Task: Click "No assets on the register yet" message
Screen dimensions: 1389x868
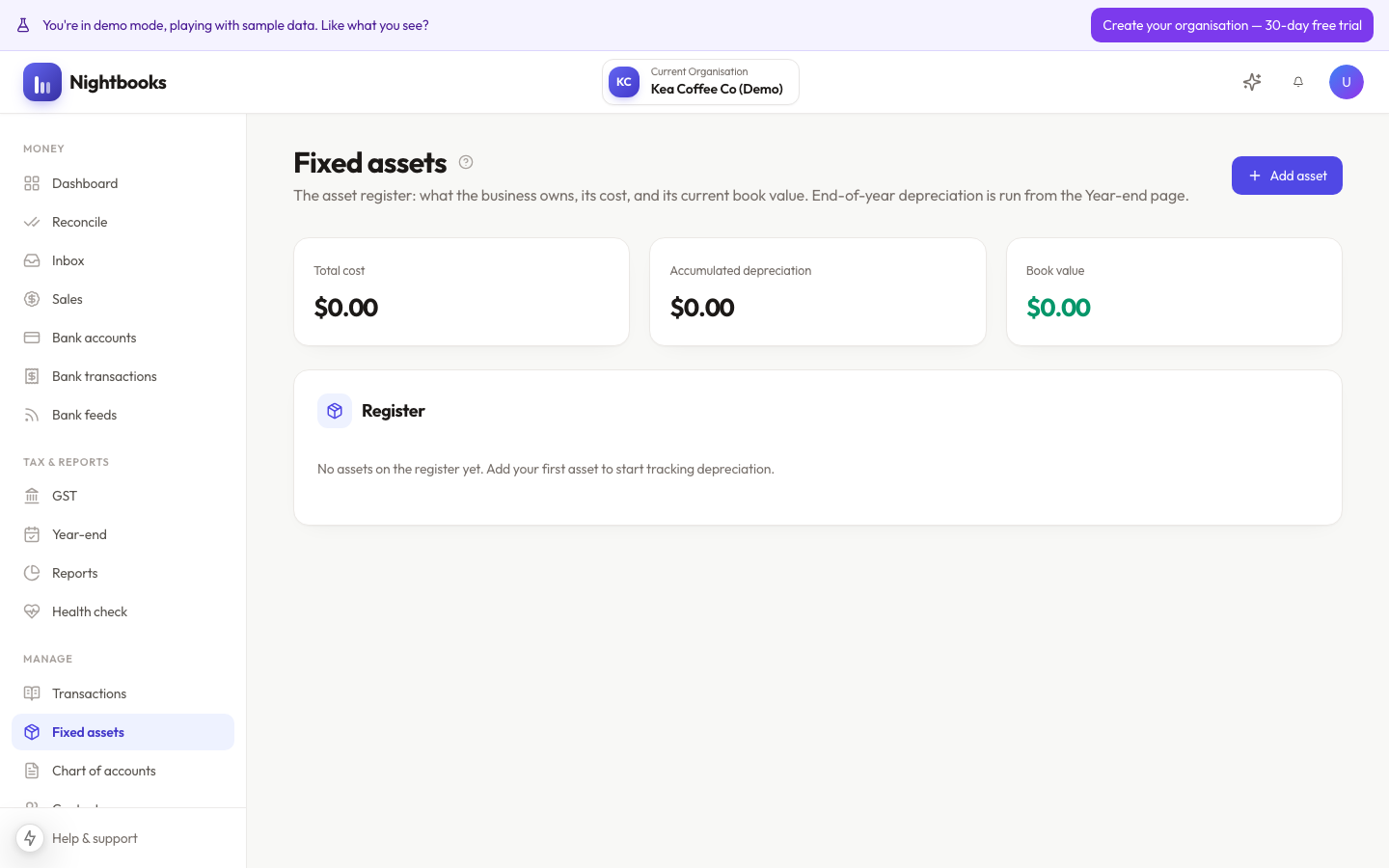Action: pos(546,469)
